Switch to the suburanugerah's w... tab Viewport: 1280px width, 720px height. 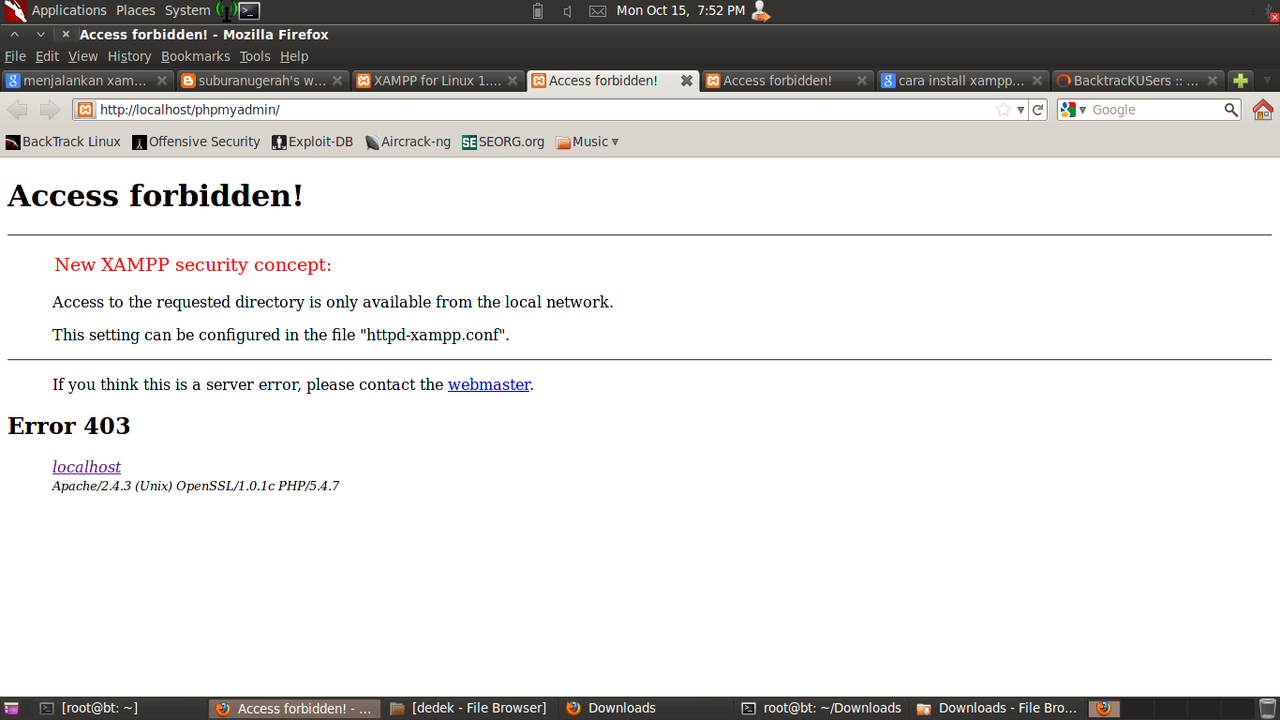point(262,81)
